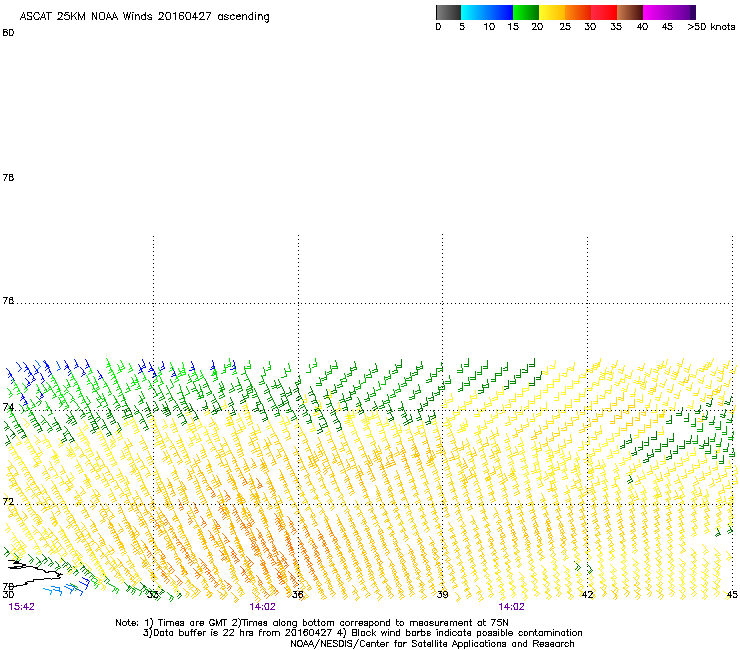The width and height of the screenshot is (740, 650).
Task: Click the '0' legend scale label
Action: coord(438,27)
